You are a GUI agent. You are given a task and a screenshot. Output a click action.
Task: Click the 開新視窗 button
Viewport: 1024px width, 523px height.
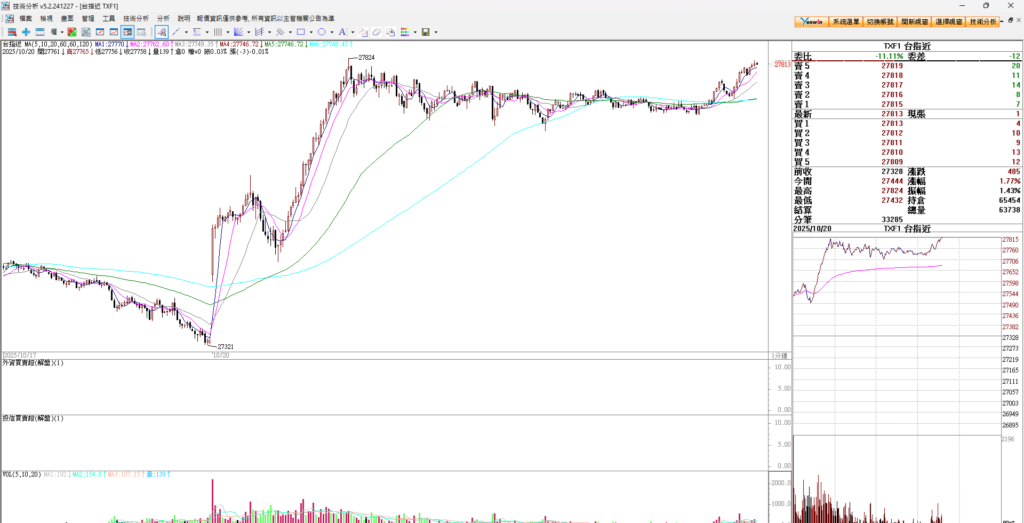(914, 21)
